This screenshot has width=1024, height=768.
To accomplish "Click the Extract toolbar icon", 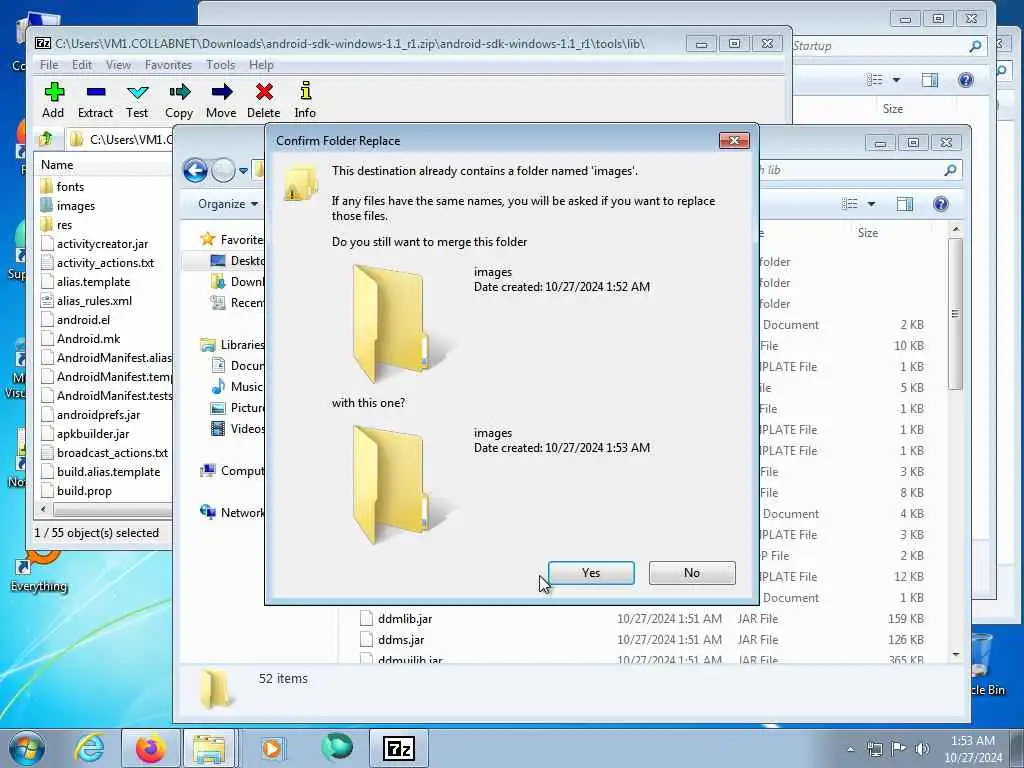I will (x=95, y=99).
